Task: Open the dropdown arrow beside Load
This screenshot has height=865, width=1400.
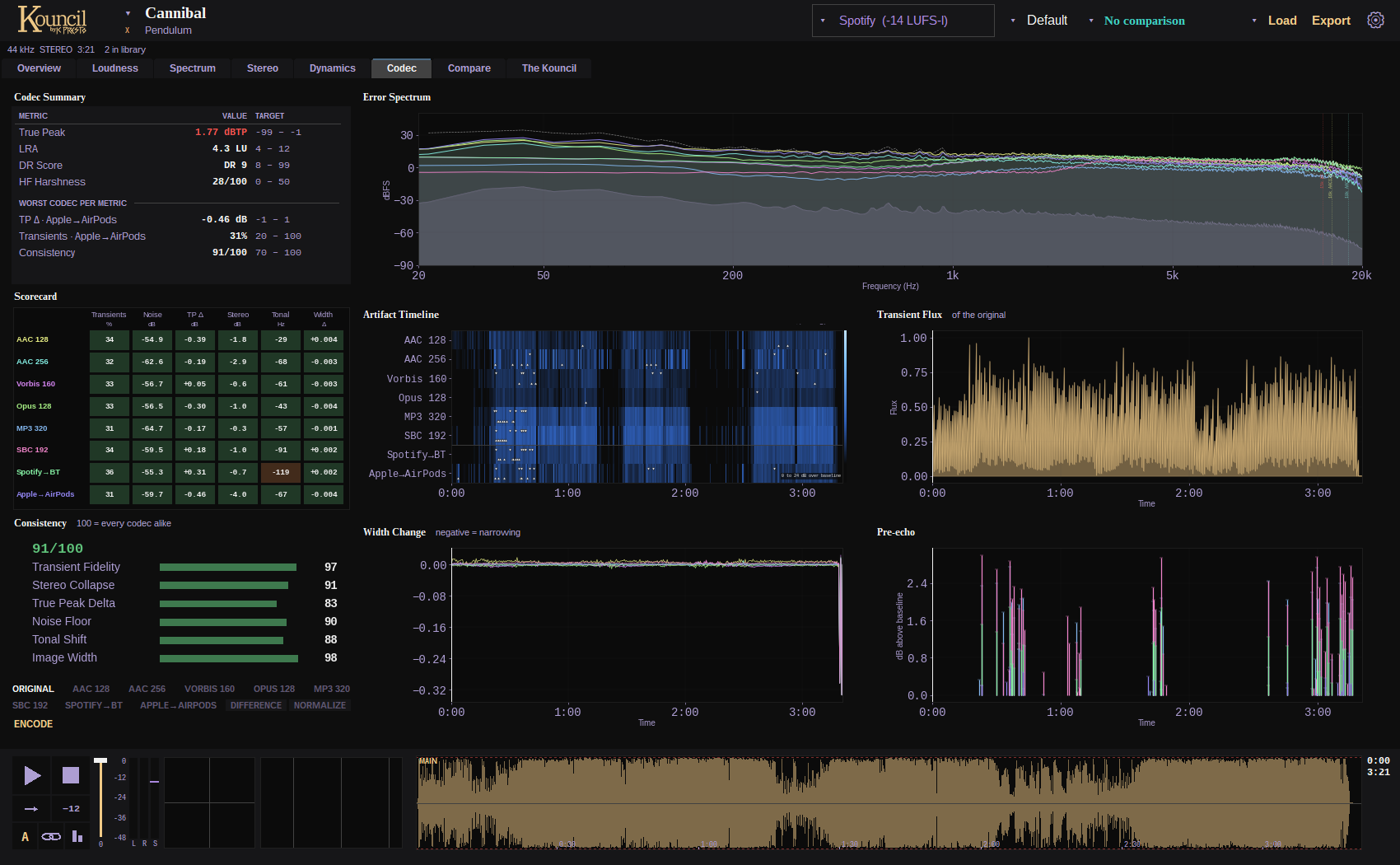Action: click(1254, 21)
